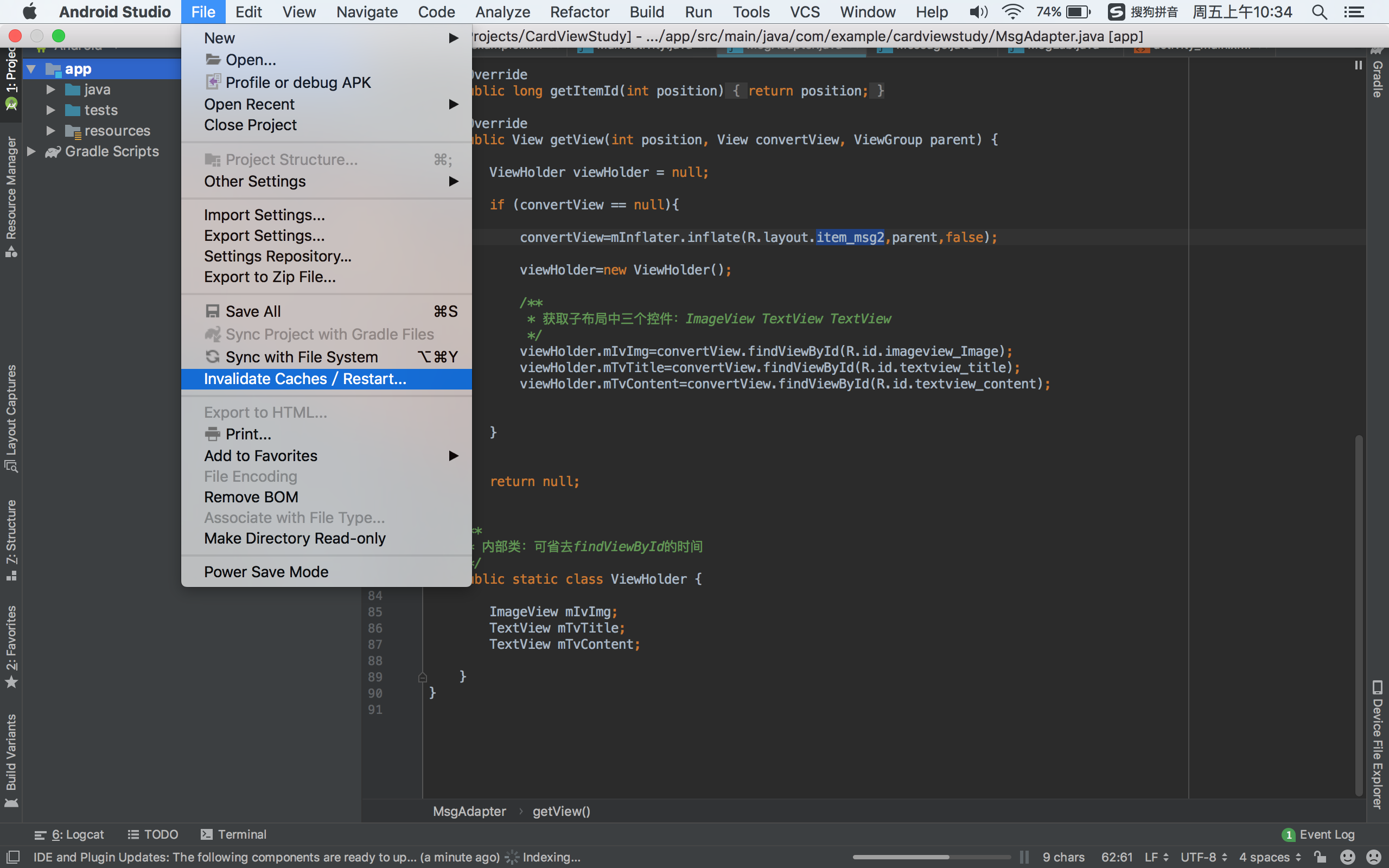Toggle Power Save Mode menu entry

point(266,572)
